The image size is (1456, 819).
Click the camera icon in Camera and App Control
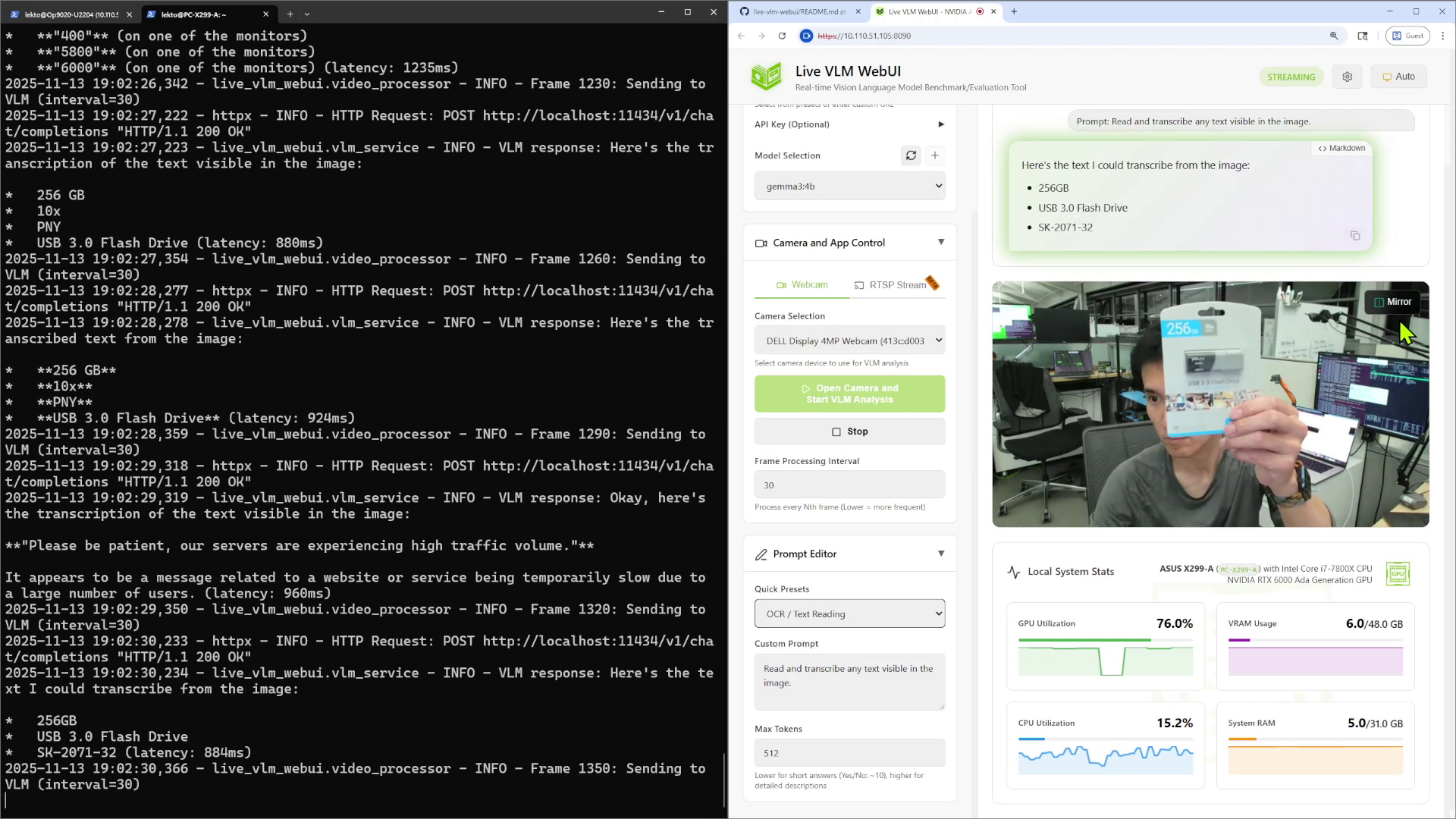(x=761, y=243)
